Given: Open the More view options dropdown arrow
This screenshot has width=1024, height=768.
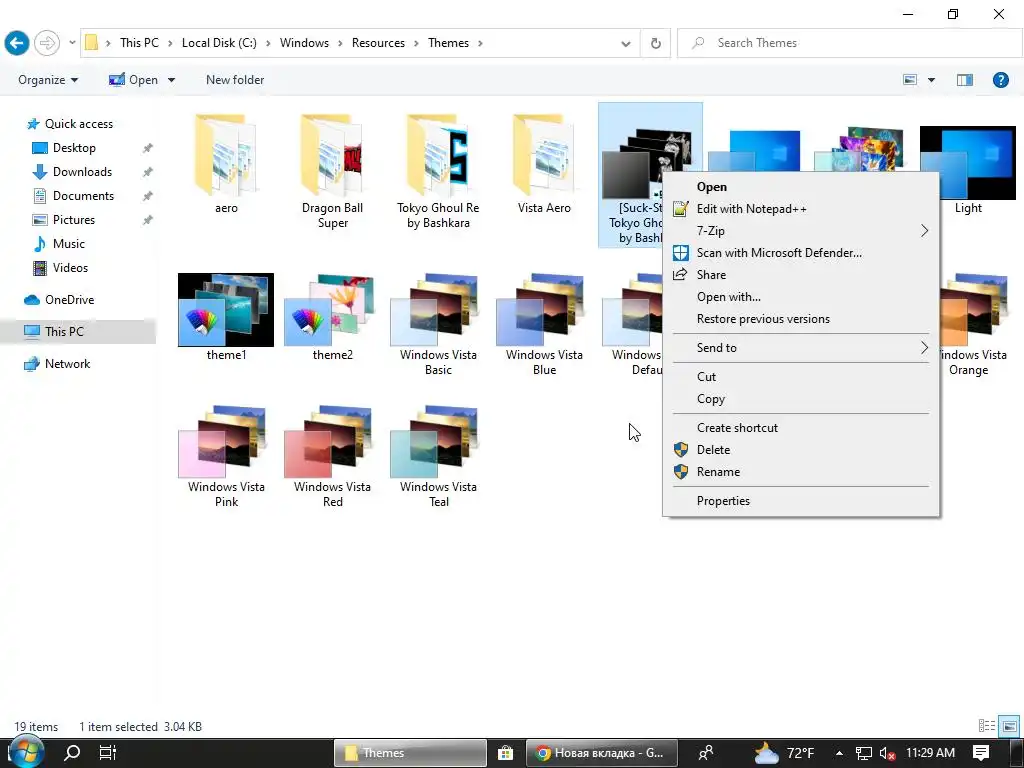Looking at the screenshot, I should 931,80.
